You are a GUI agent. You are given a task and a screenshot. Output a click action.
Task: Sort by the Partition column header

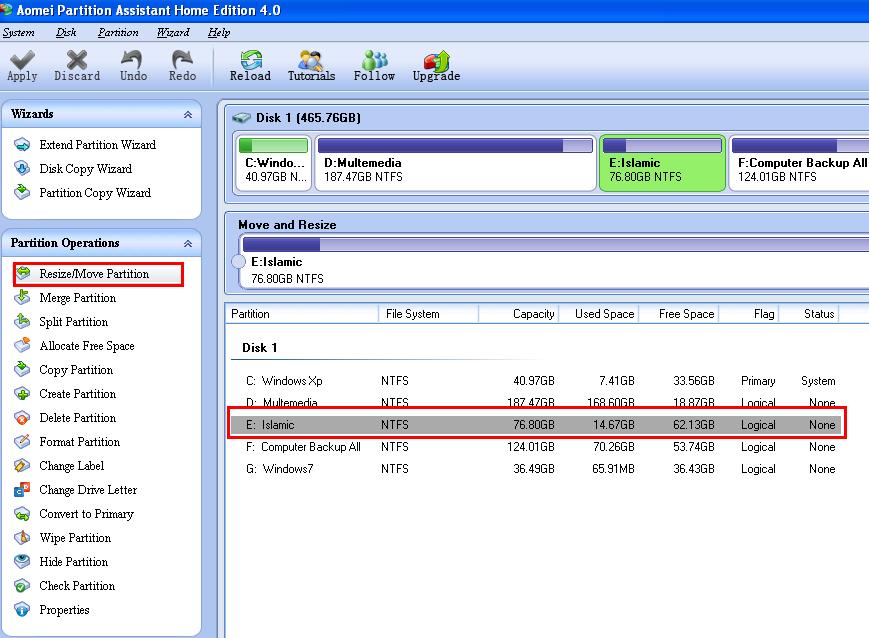click(302, 314)
